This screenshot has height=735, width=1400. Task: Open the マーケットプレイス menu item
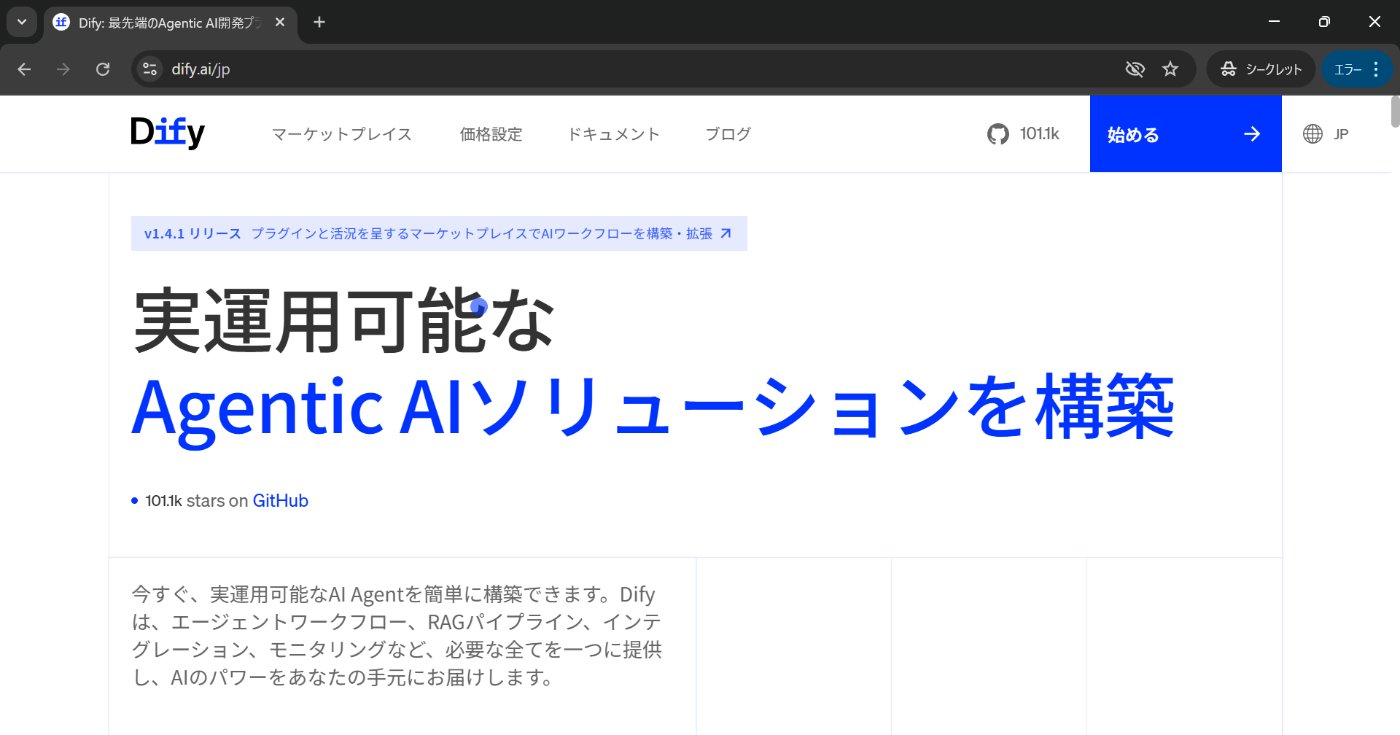point(342,134)
